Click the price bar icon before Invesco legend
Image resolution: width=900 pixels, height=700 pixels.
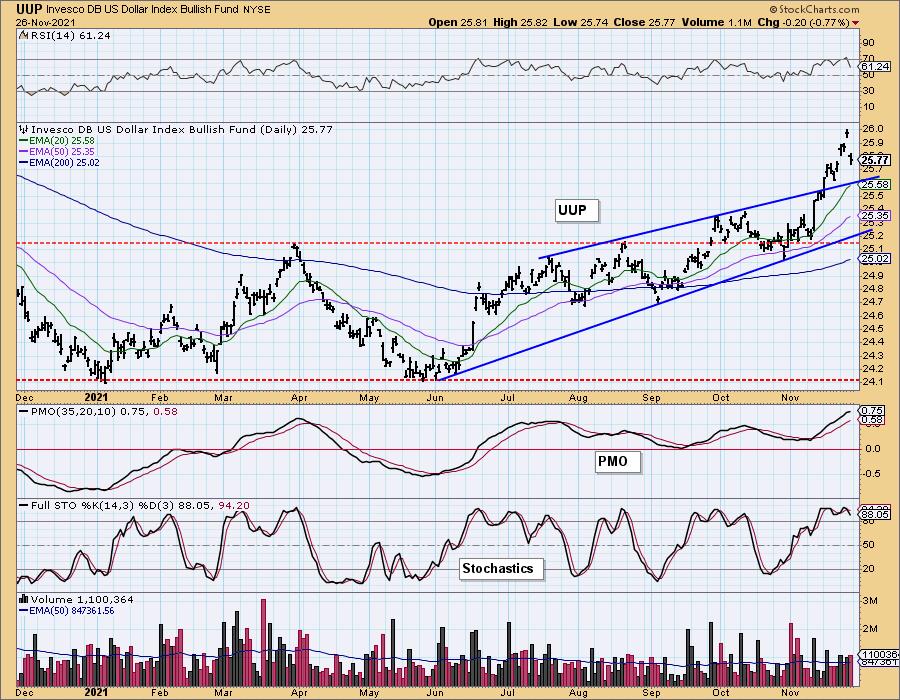23,130
